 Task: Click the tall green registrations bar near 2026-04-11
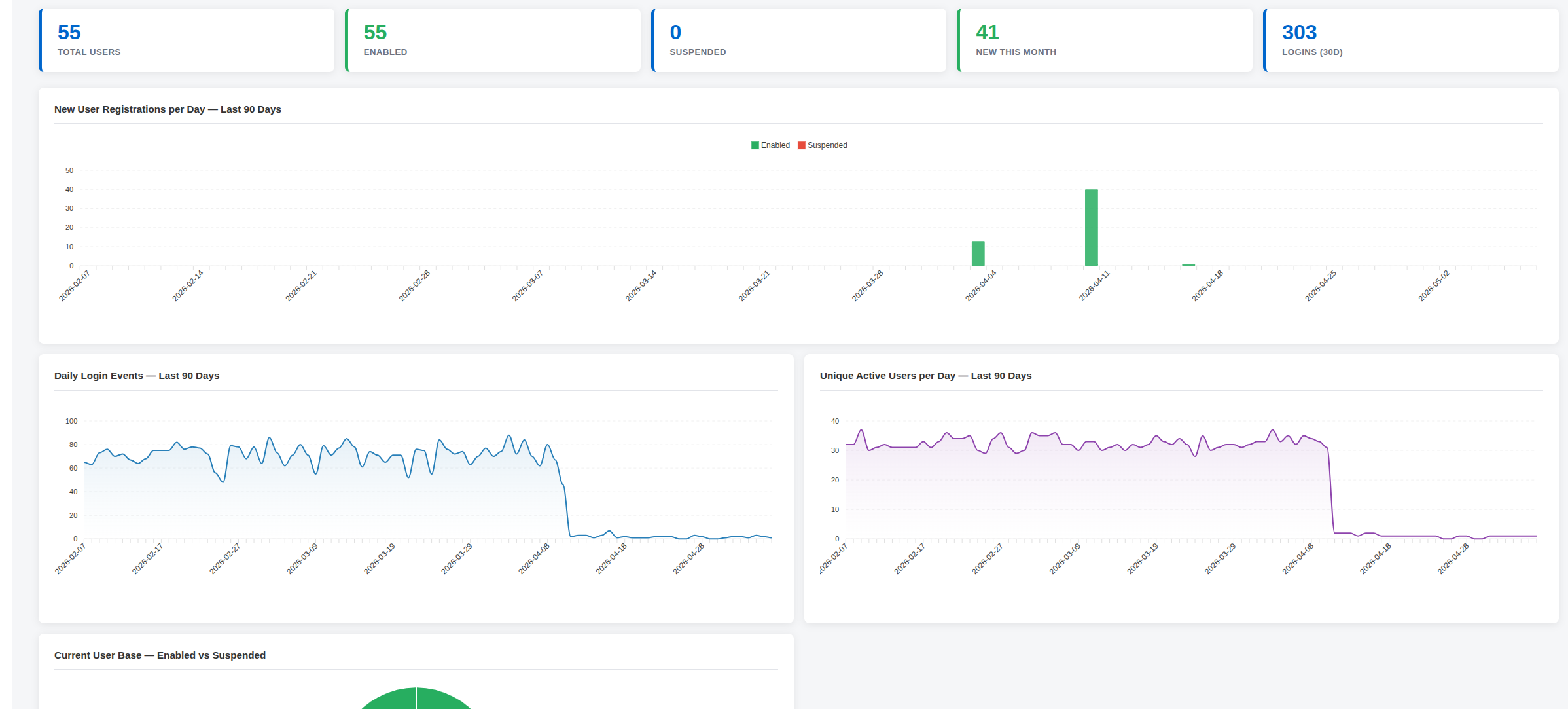click(1092, 228)
